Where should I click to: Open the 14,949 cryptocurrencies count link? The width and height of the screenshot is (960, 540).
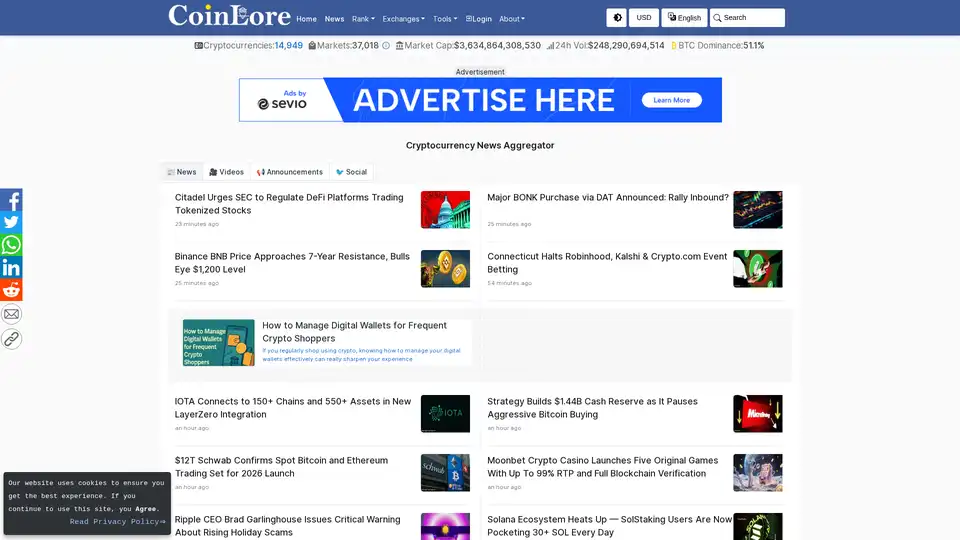click(x=288, y=45)
